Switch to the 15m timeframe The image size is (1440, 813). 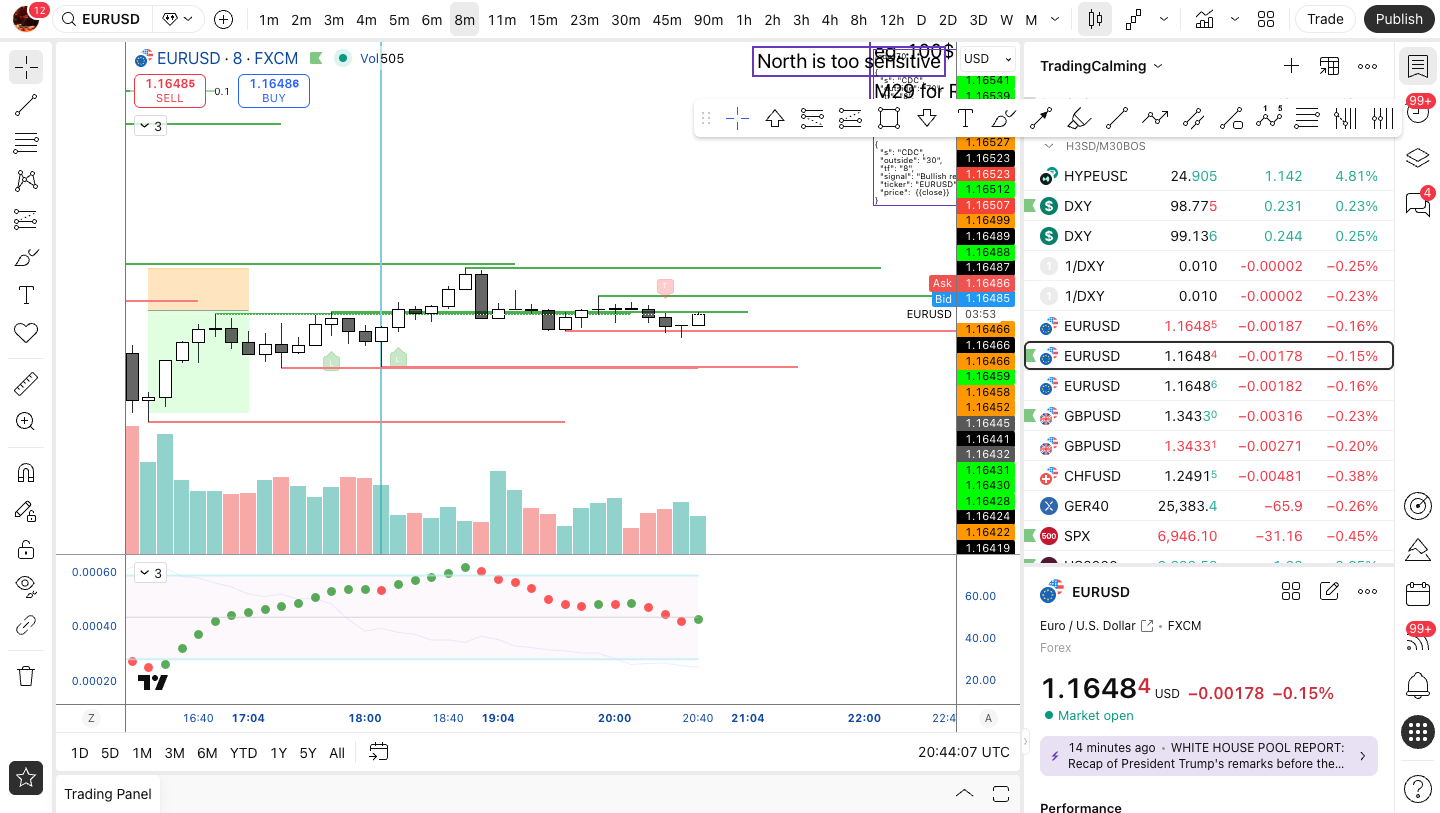(x=543, y=19)
